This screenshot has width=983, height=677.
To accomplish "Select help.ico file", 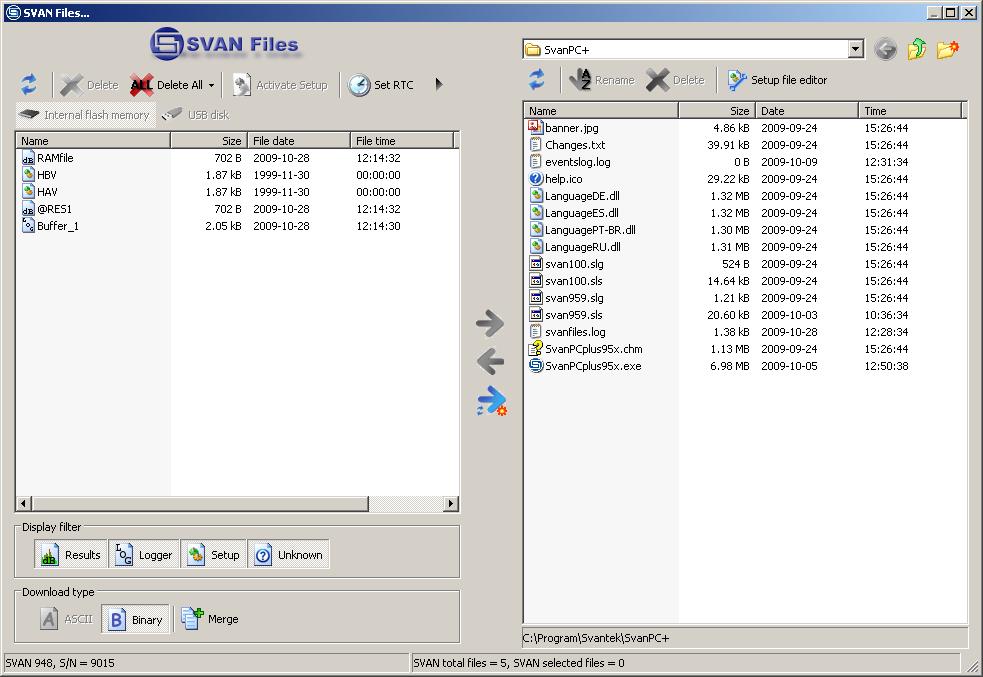I will (x=555, y=179).
